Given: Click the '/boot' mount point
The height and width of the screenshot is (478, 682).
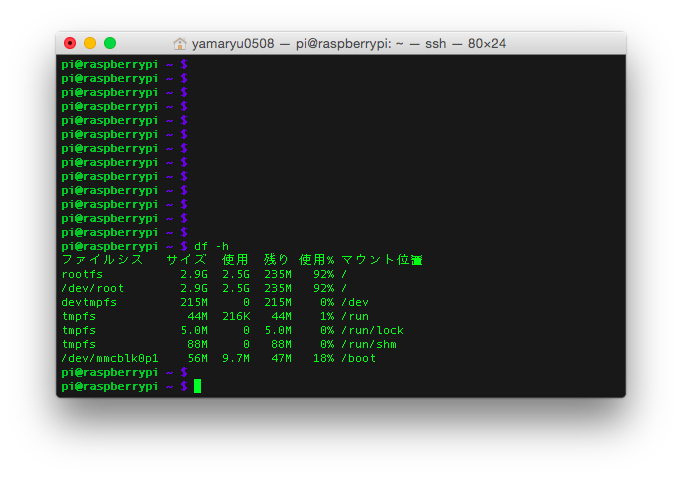Looking at the screenshot, I should point(359,358).
